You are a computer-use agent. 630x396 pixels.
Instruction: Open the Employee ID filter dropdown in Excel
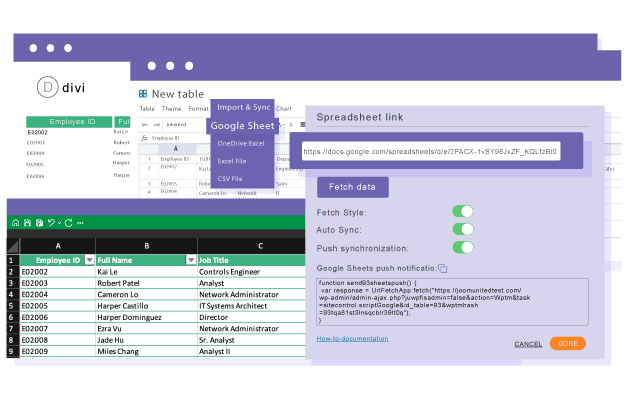(90, 260)
